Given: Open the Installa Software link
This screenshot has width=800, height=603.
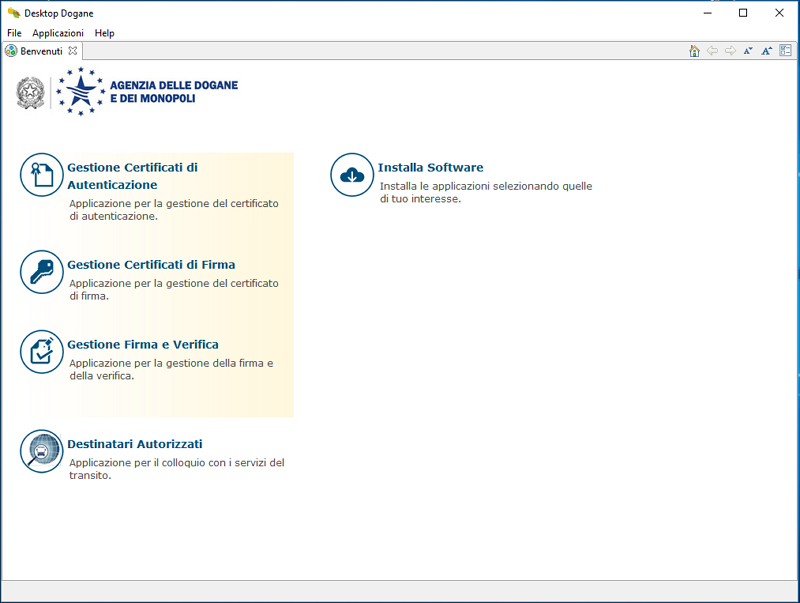Looking at the screenshot, I should tap(430, 168).
